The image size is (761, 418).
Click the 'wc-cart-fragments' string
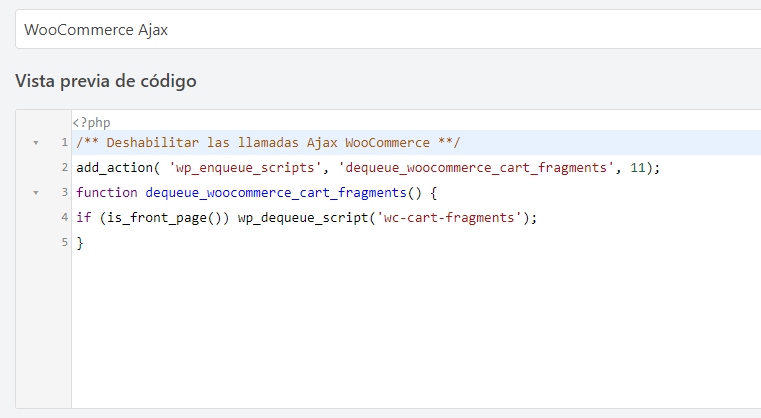click(x=449, y=217)
